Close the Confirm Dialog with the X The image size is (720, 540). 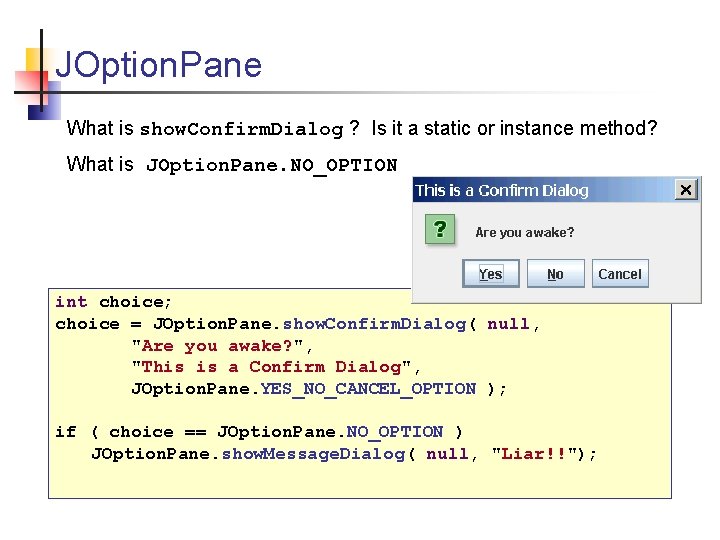(686, 190)
